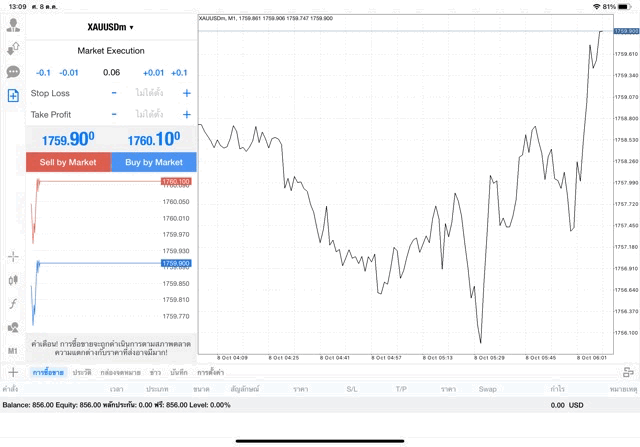Decrease volume by 0.1
Screen dimensions: 640x447
pos(43,73)
